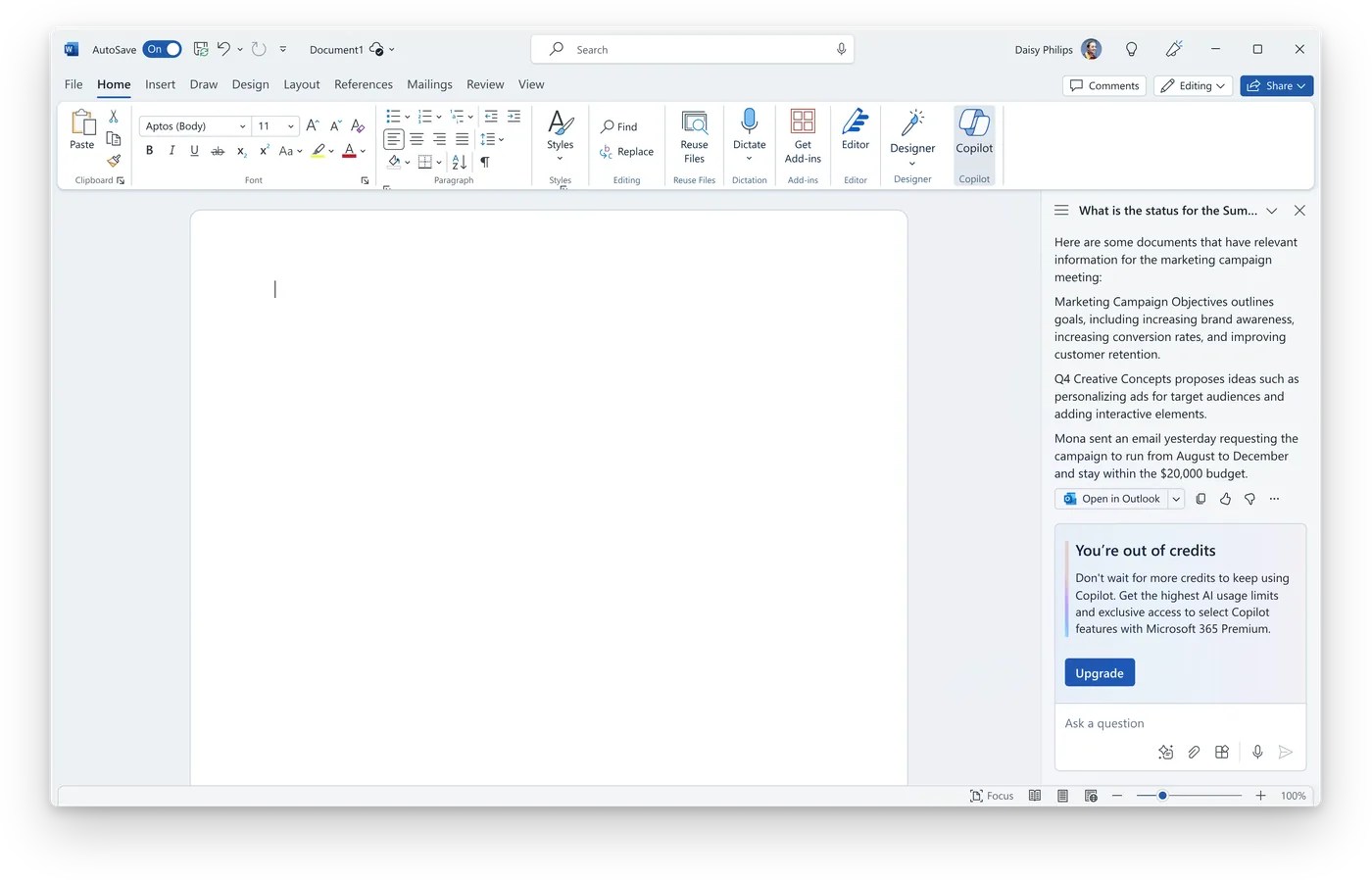Open the File menu
This screenshot has height=880, width=1372.
[x=73, y=84]
